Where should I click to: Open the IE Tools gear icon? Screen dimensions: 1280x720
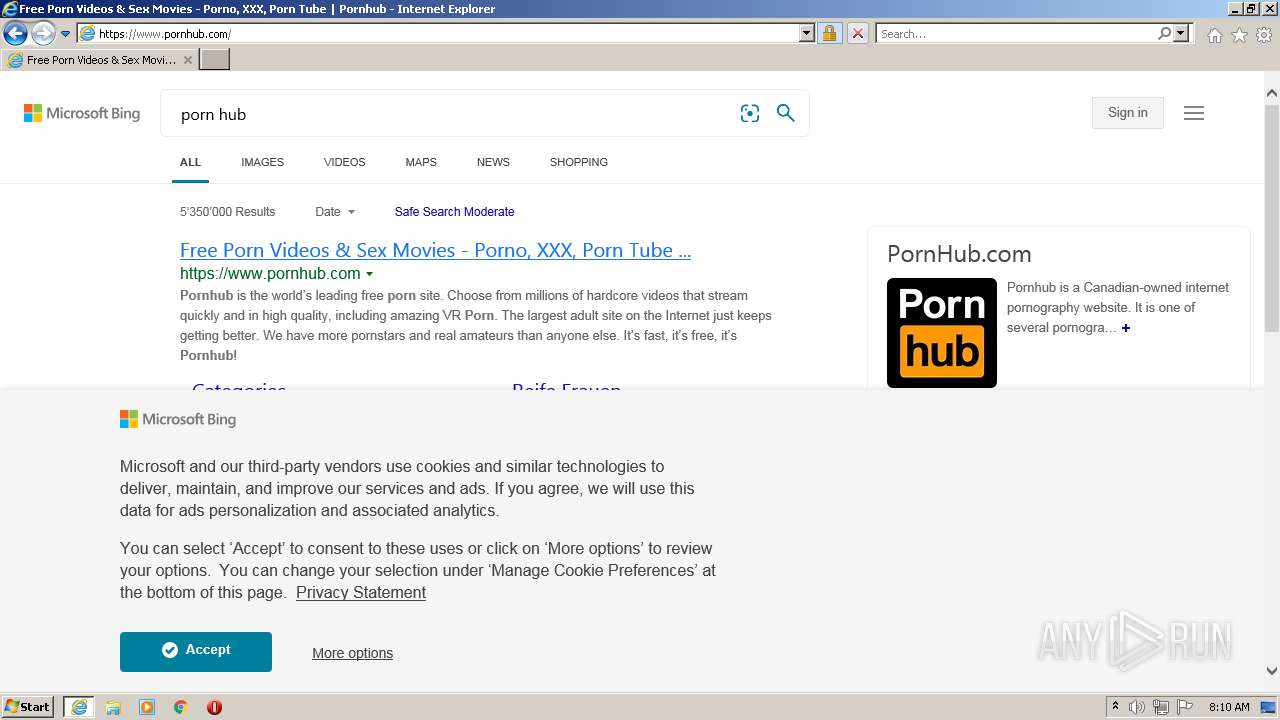tap(1264, 35)
